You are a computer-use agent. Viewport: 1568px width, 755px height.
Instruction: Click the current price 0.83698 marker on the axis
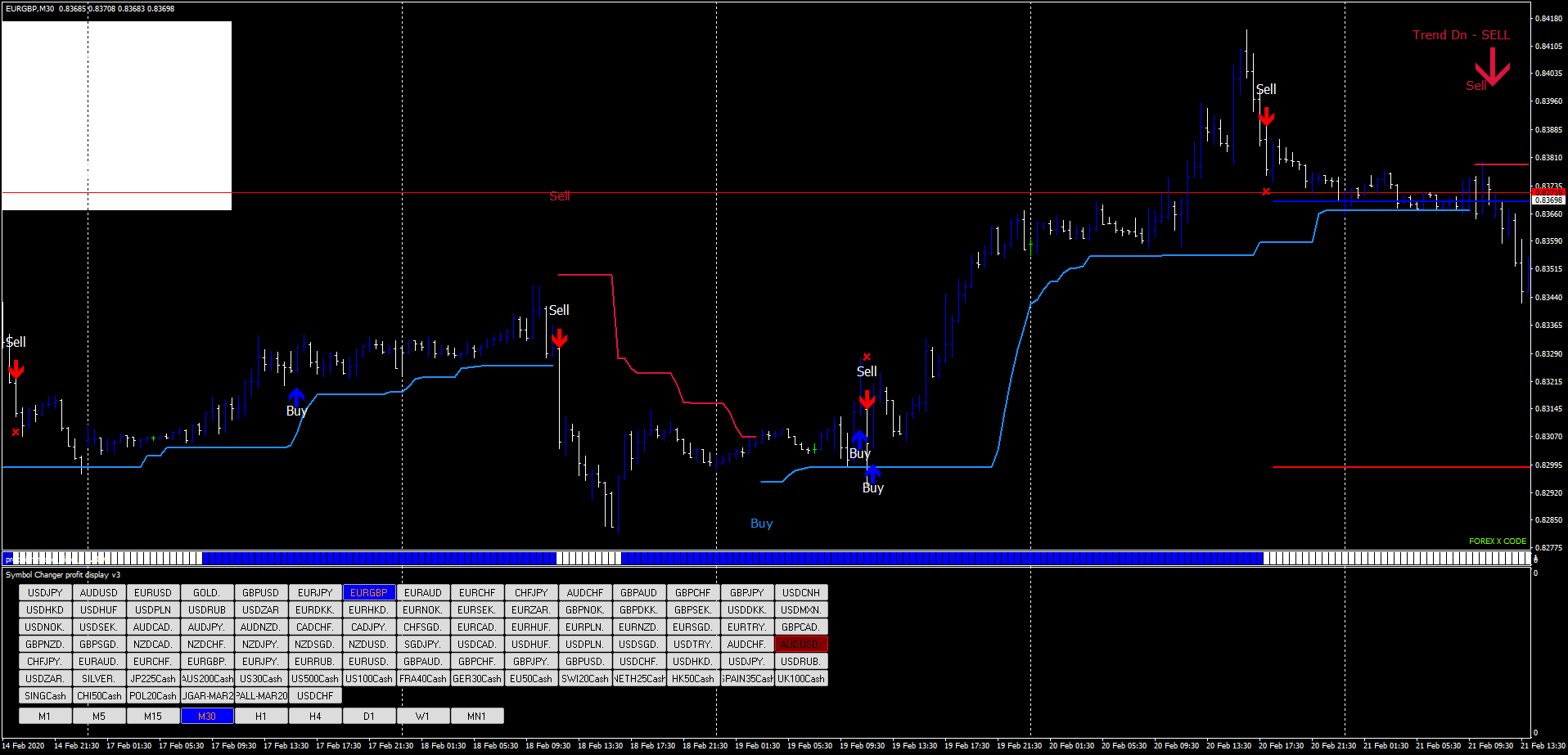tap(1549, 199)
